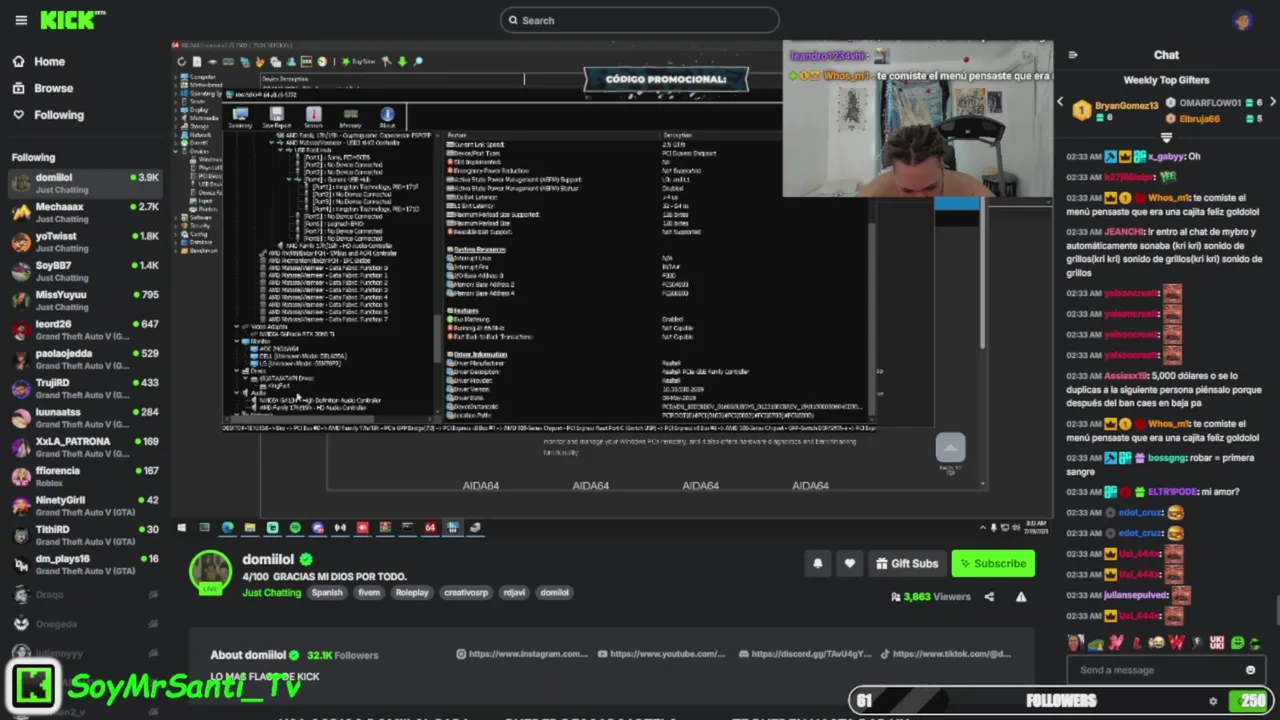The width and height of the screenshot is (1280, 720).
Task: Click the green Buy Now toolbar star
Action: coord(344,62)
